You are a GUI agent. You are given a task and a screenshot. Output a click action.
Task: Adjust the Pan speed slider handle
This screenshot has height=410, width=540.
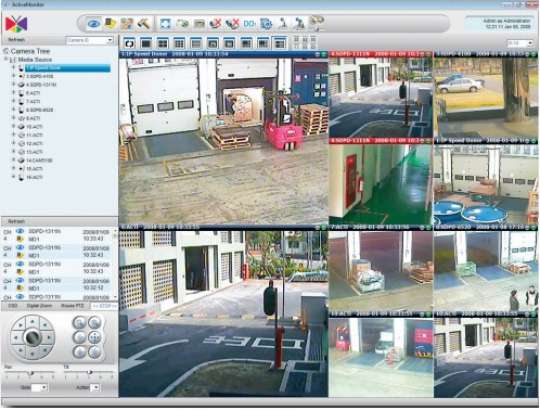point(31,372)
